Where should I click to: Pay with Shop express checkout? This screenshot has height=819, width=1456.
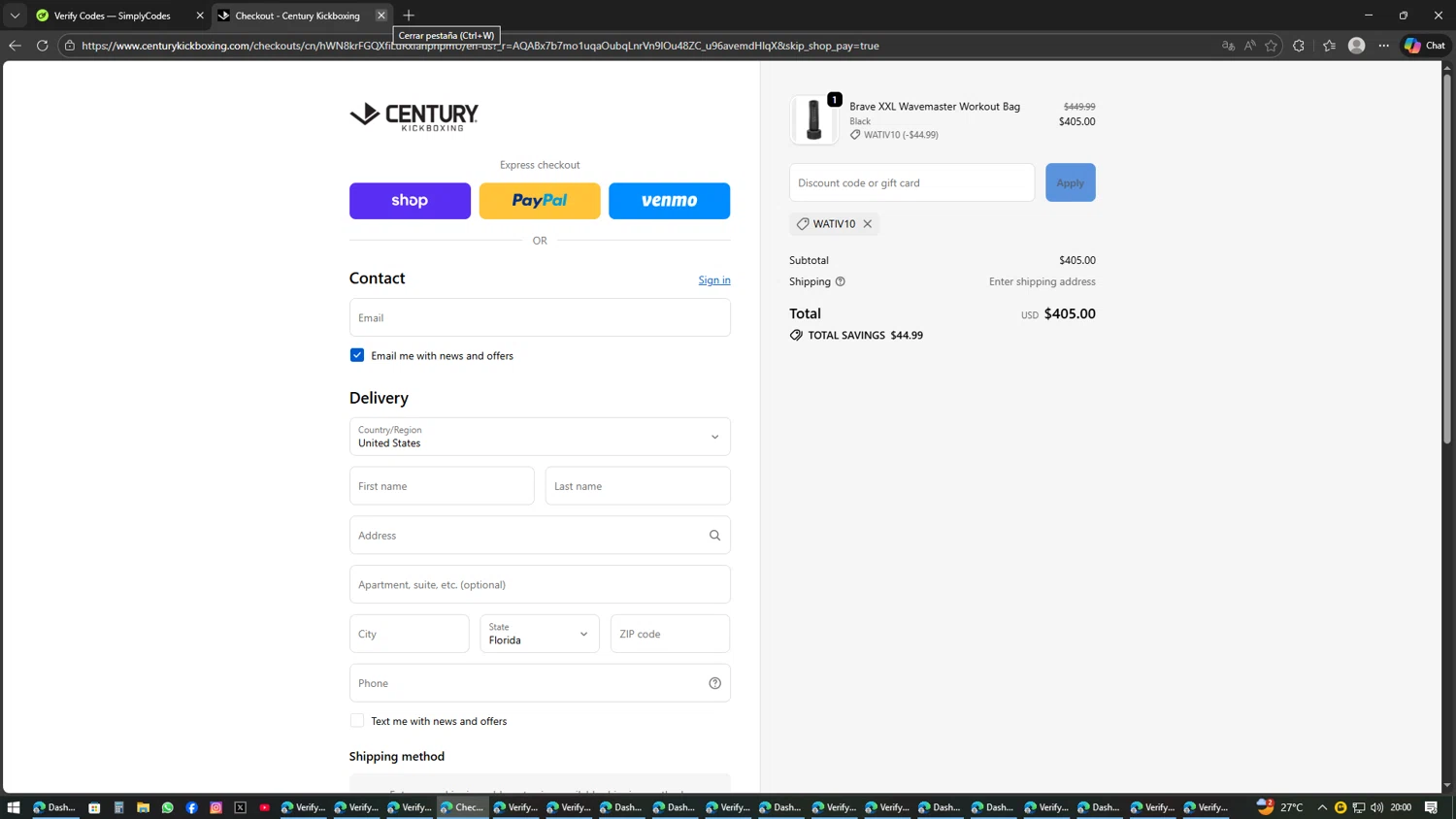point(410,201)
